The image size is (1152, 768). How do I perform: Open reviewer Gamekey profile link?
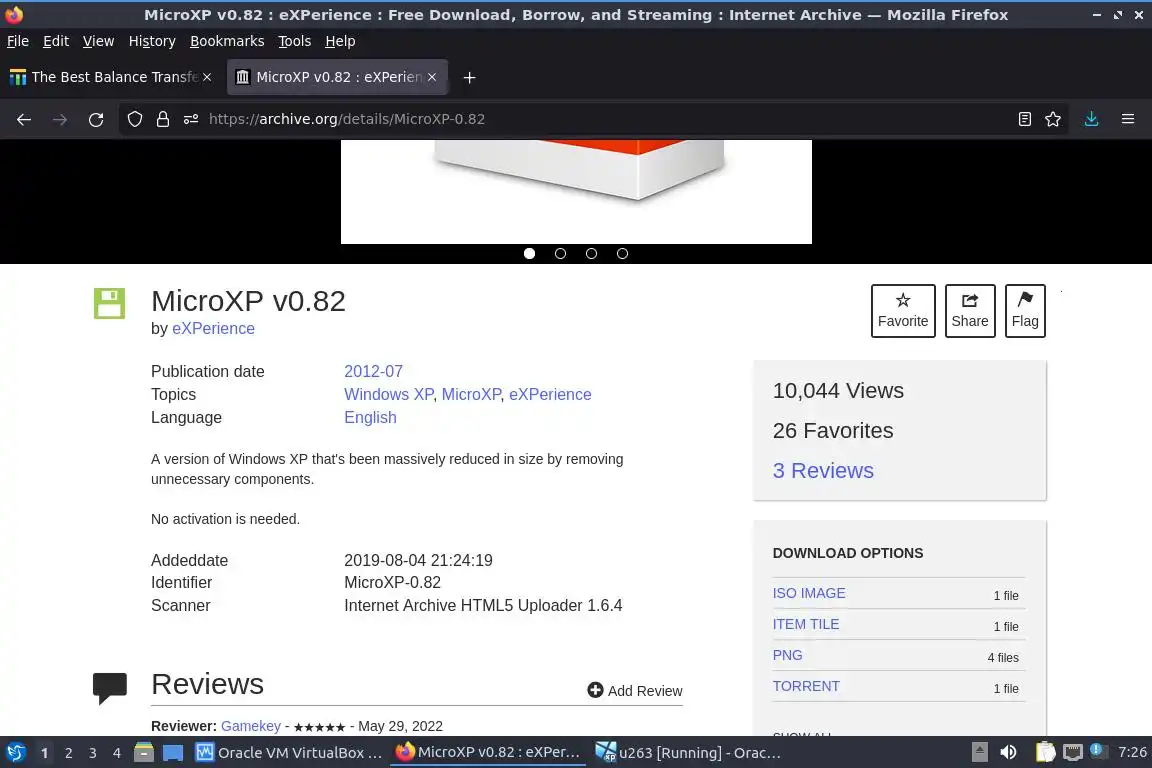click(251, 726)
